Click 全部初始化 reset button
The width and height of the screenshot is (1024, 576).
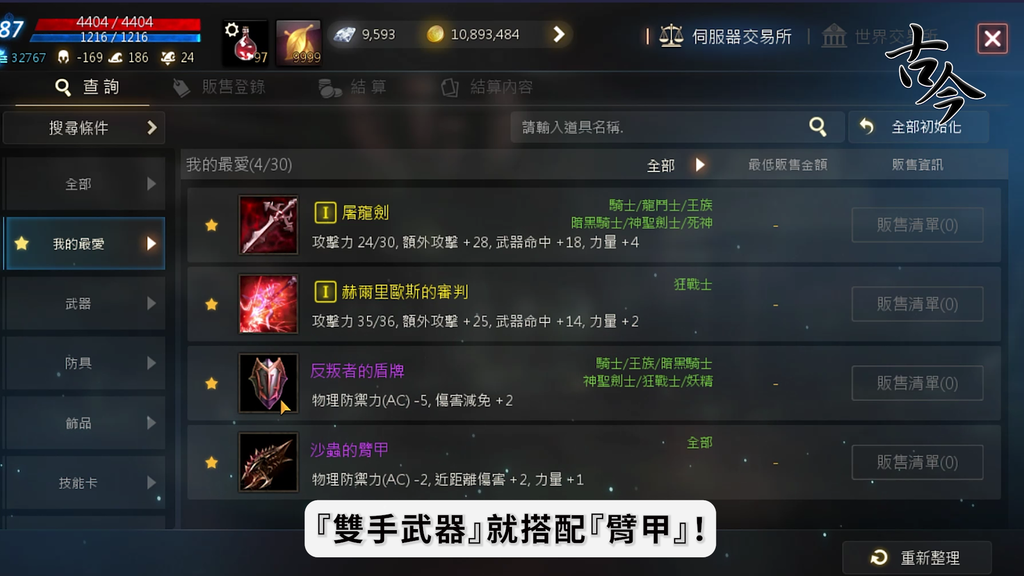(x=918, y=127)
